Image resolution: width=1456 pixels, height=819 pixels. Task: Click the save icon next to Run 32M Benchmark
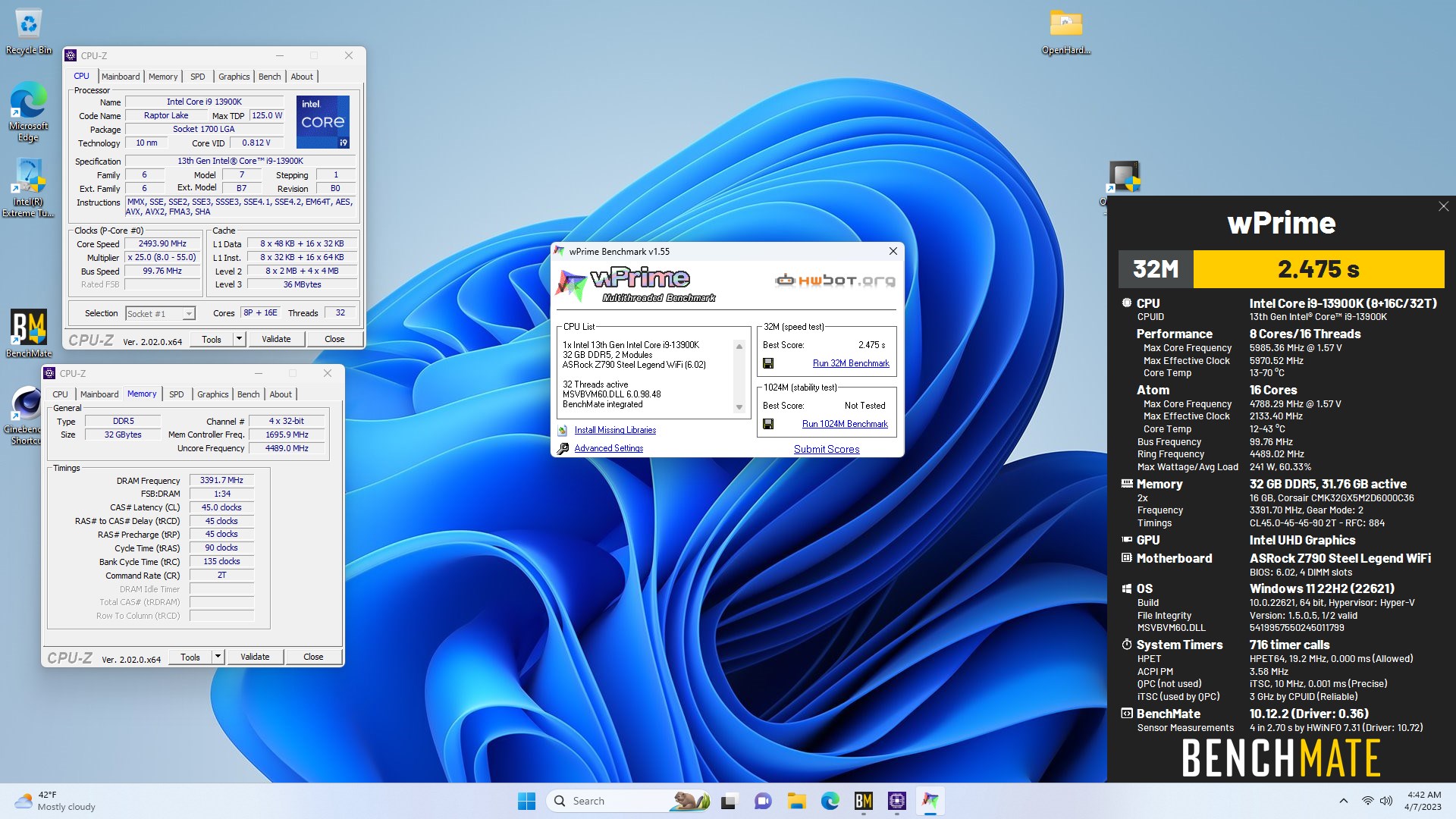(x=768, y=363)
